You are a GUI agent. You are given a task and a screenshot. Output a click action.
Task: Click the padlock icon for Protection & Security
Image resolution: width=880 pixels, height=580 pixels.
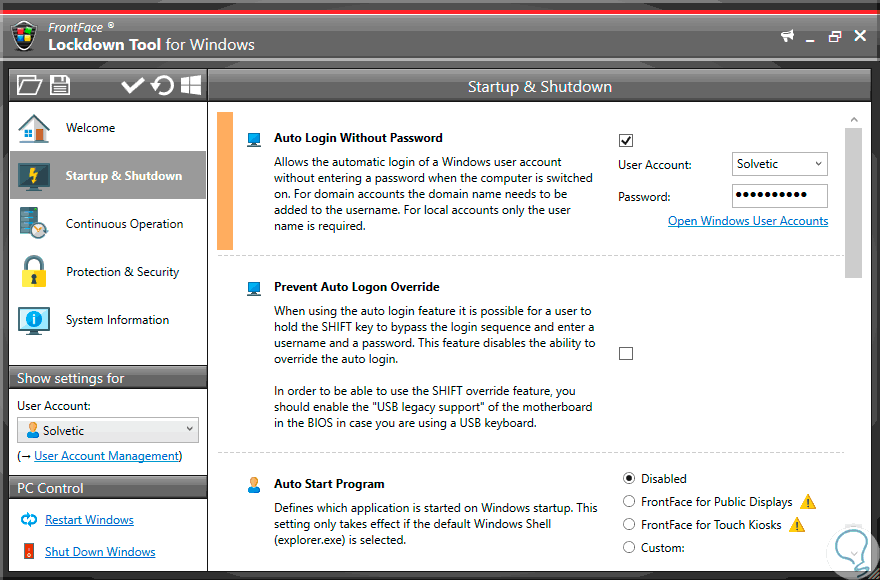34,272
